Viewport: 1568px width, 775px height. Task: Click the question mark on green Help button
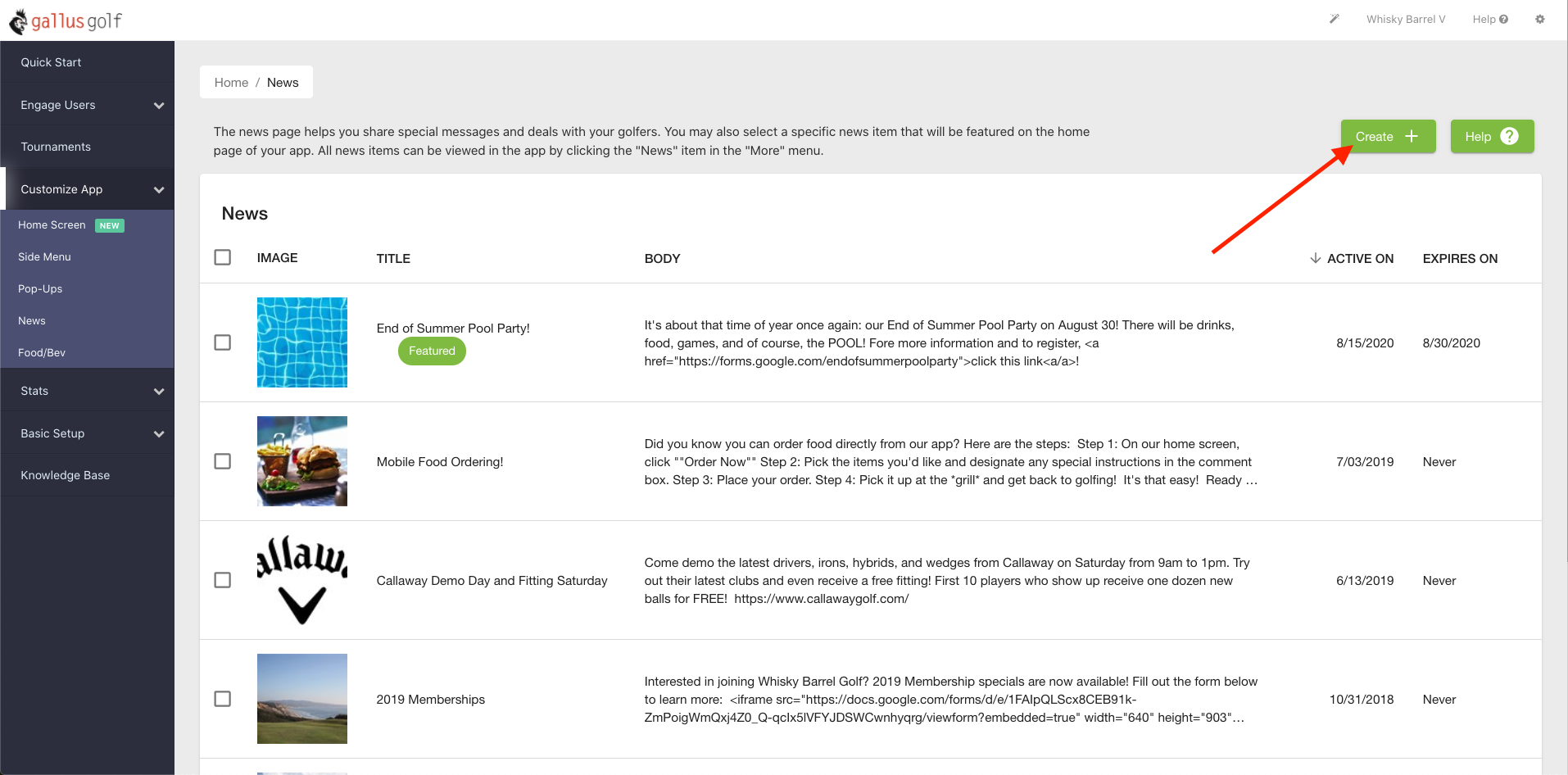pos(1510,136)
